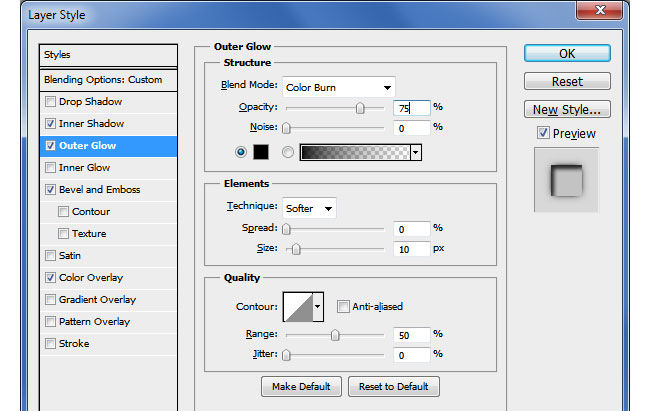Click the Reset to Default button
This screenshot has height=411, width=650.
coord(394,387)
